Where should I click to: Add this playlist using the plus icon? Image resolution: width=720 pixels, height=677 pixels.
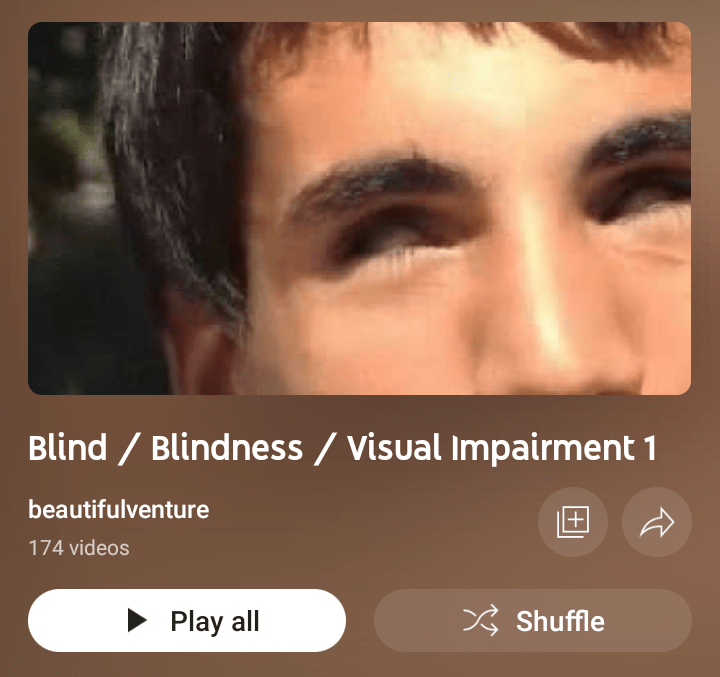point(573,522)
